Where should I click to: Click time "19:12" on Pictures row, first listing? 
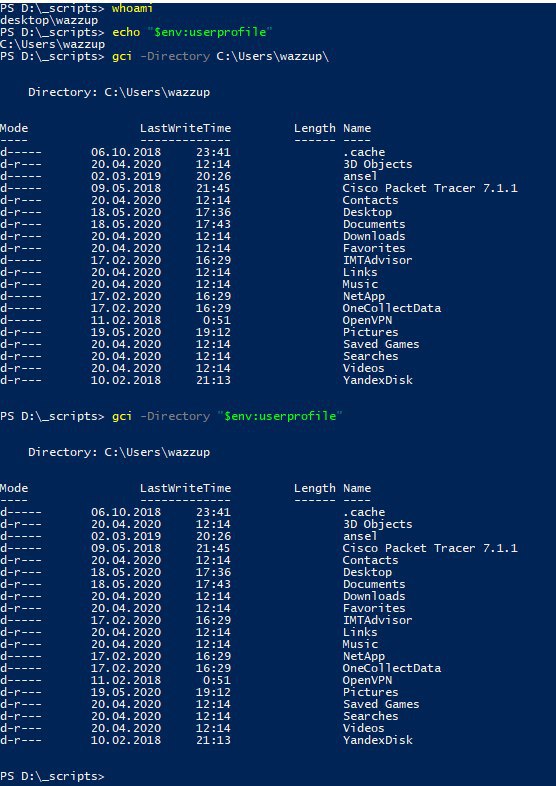click(214, 333)
